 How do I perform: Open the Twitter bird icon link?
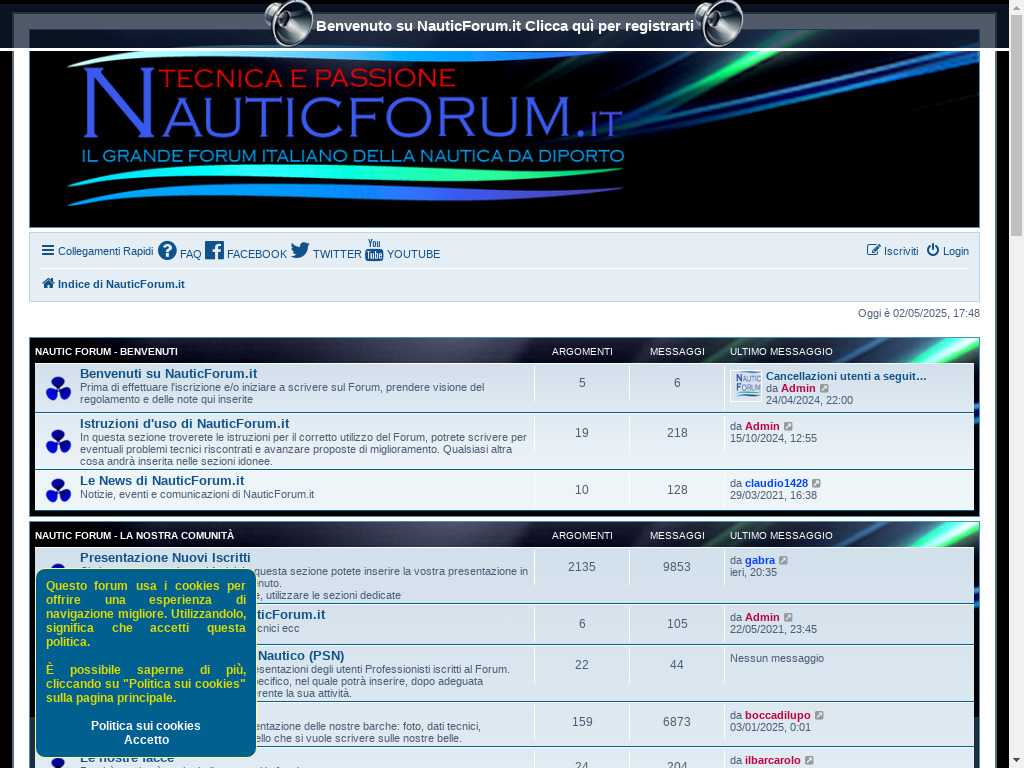pos(300,250)
